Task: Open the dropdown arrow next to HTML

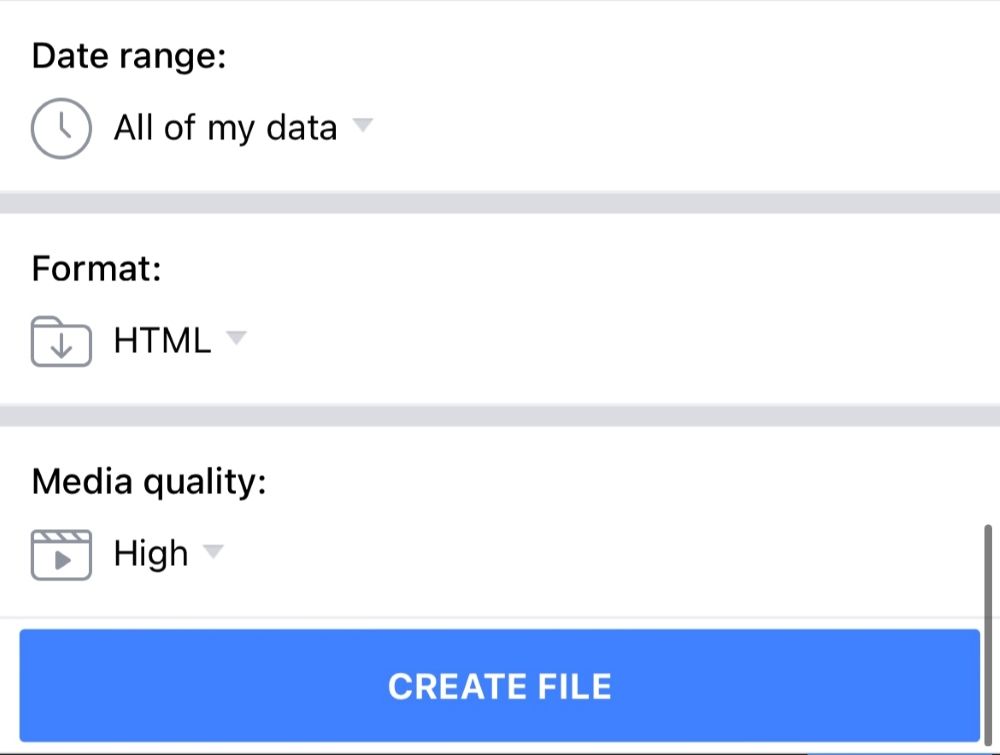Action: tap(236, 337)
